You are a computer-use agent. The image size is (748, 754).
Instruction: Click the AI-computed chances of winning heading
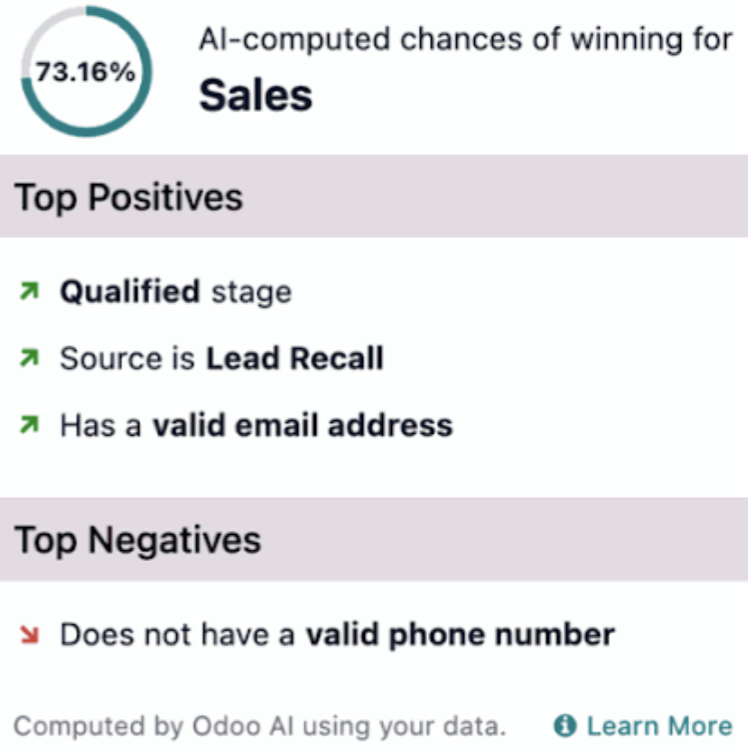click(x=465, y=40)
